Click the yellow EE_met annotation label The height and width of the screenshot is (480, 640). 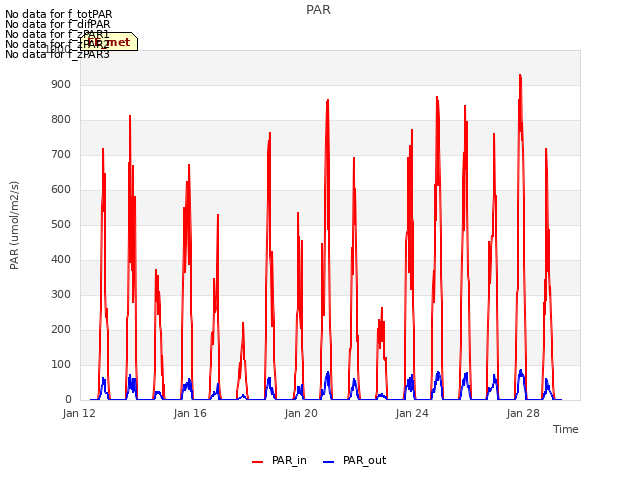tap(109, 42)
